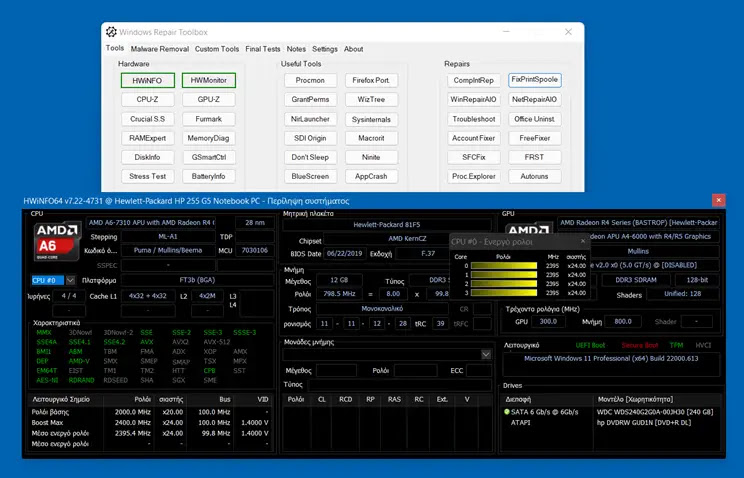Open the Malware Removal tab

coord(159,49)
